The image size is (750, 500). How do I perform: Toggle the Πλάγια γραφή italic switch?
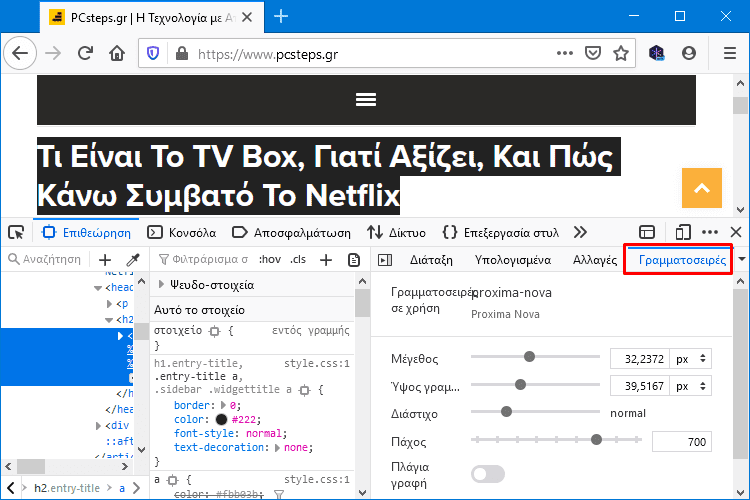(x=487, y=474)
